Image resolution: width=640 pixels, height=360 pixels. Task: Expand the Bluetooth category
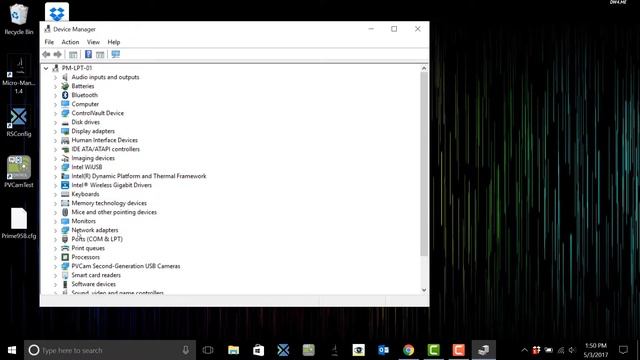coord(56,95)
